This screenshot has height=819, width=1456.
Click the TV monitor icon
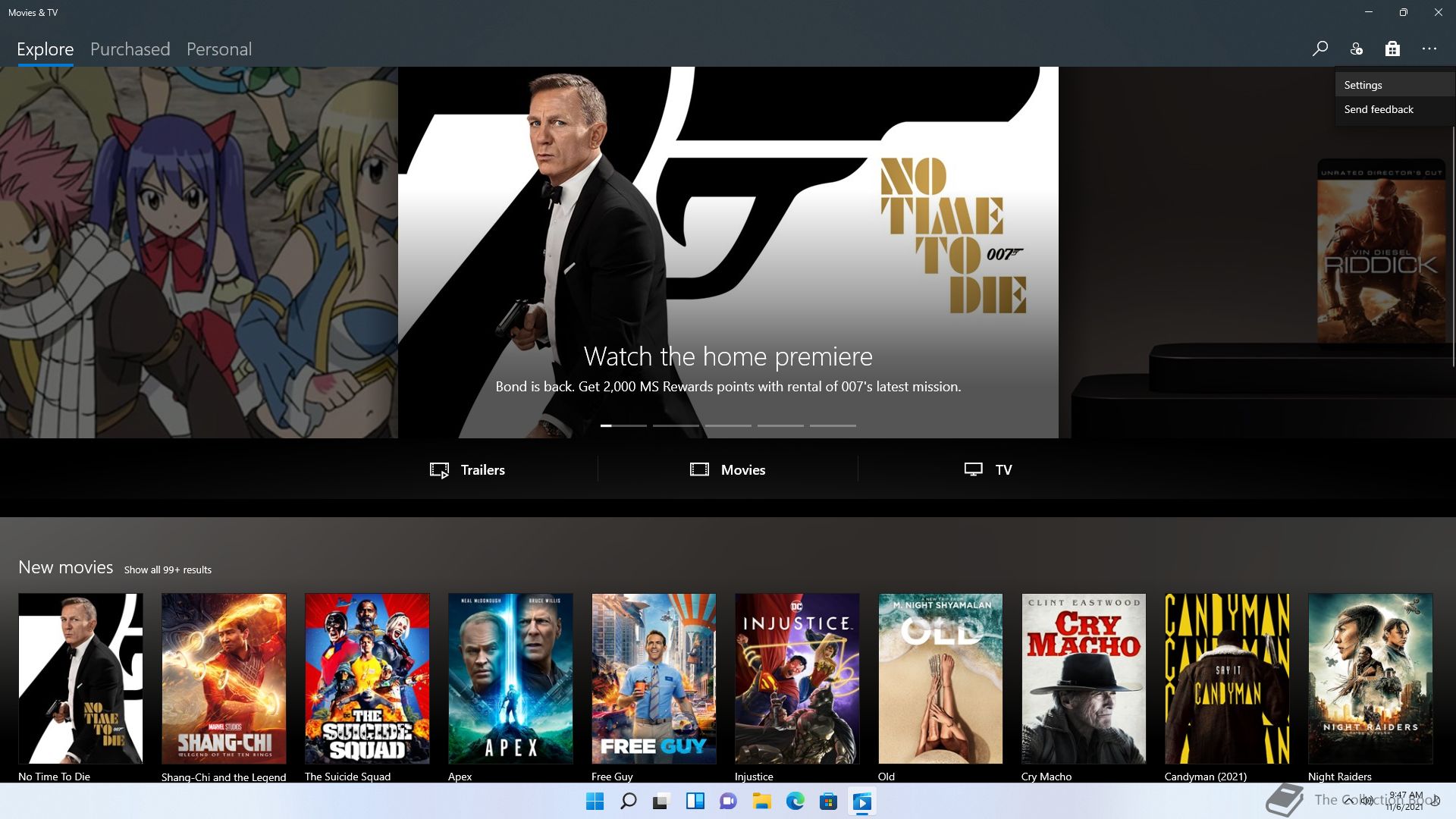[x=973, y=469]
